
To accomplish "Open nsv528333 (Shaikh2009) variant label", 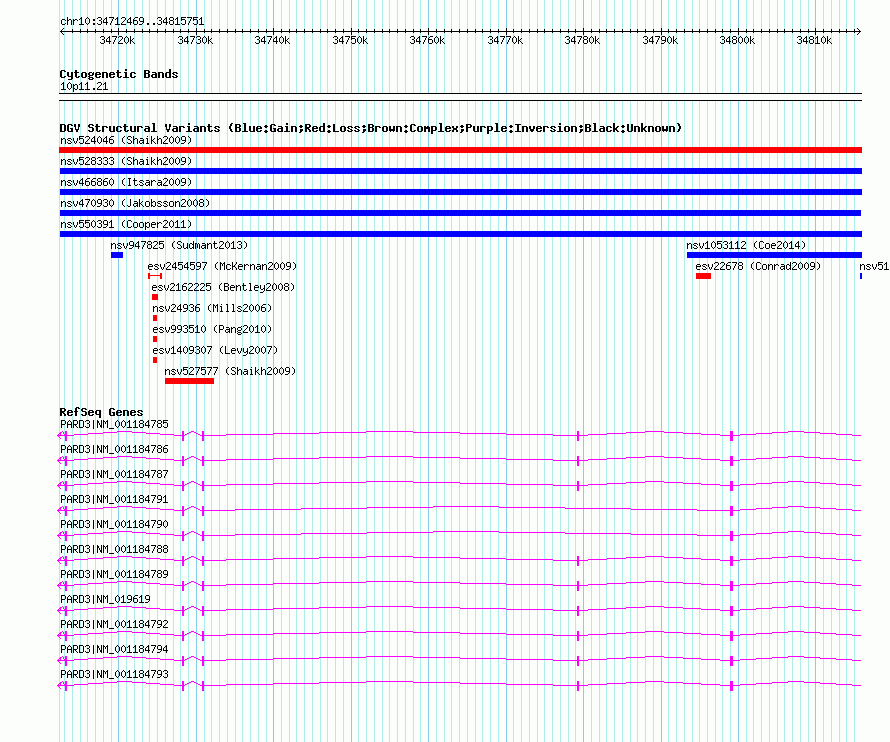I will (x=126, y=161).
